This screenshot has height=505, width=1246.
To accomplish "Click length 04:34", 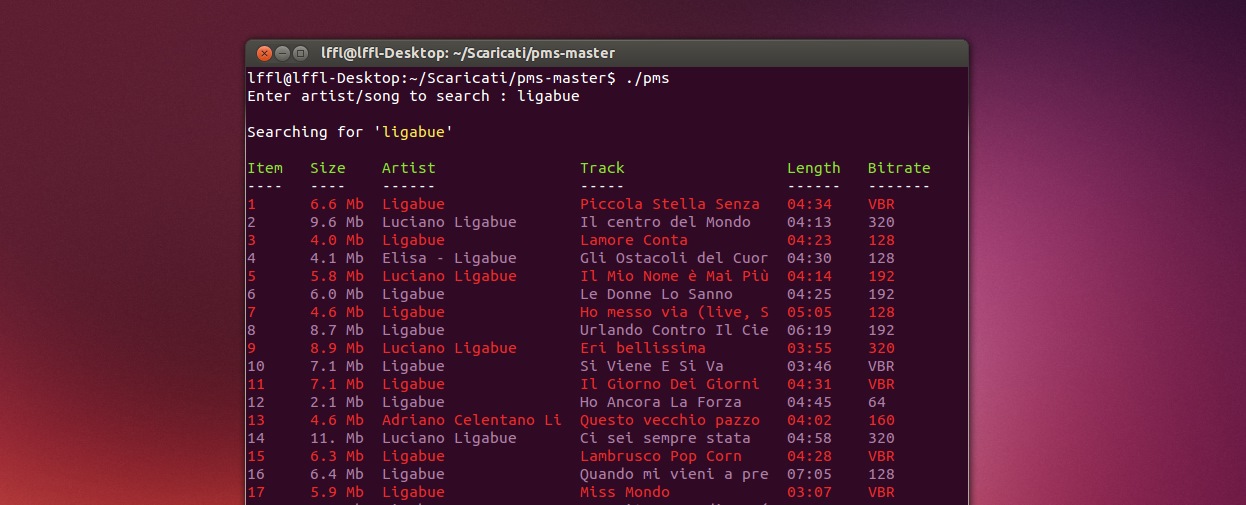I will (809, 204).
